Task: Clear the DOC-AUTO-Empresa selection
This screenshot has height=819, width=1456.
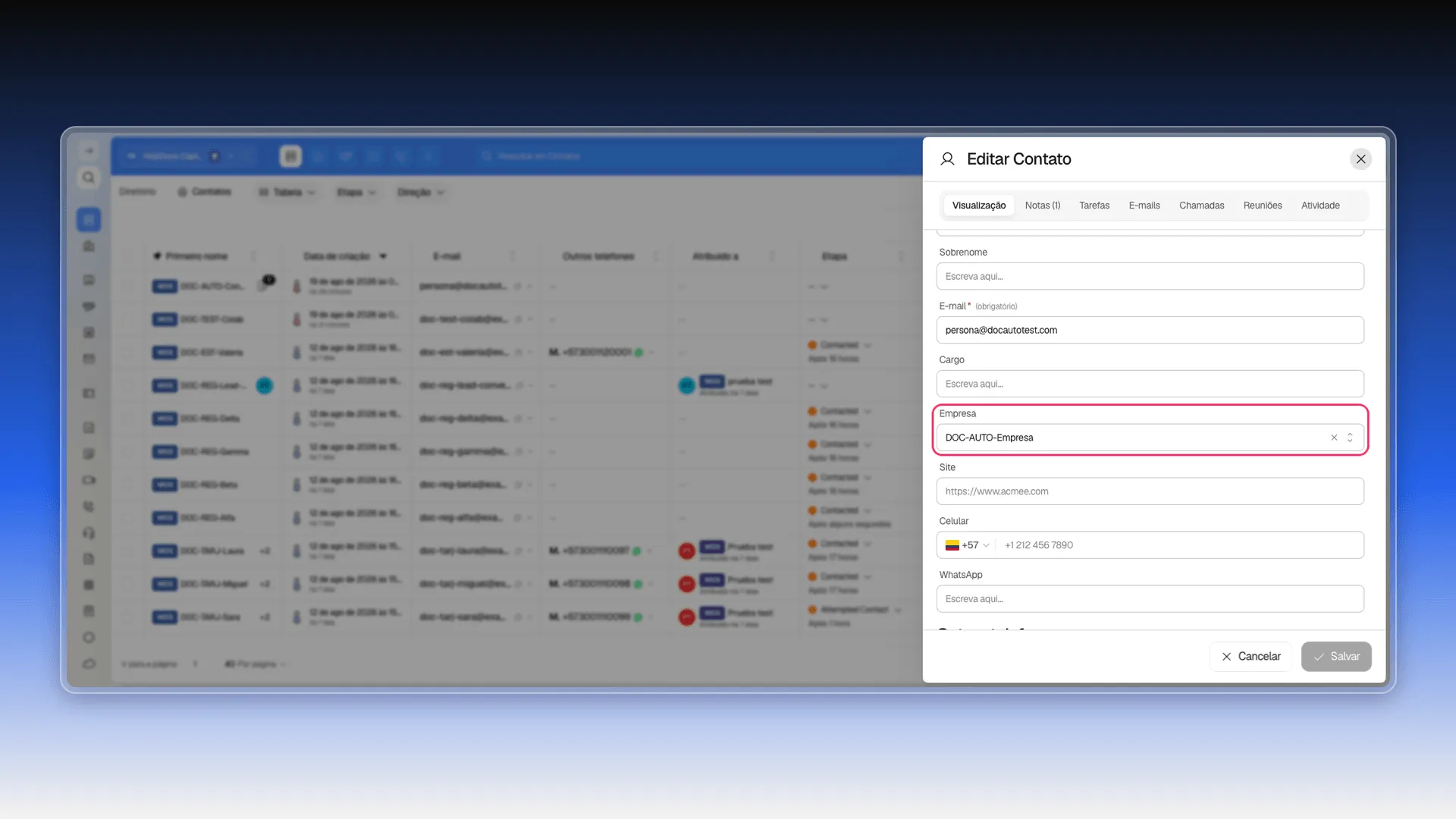Action: point(1333,438)
